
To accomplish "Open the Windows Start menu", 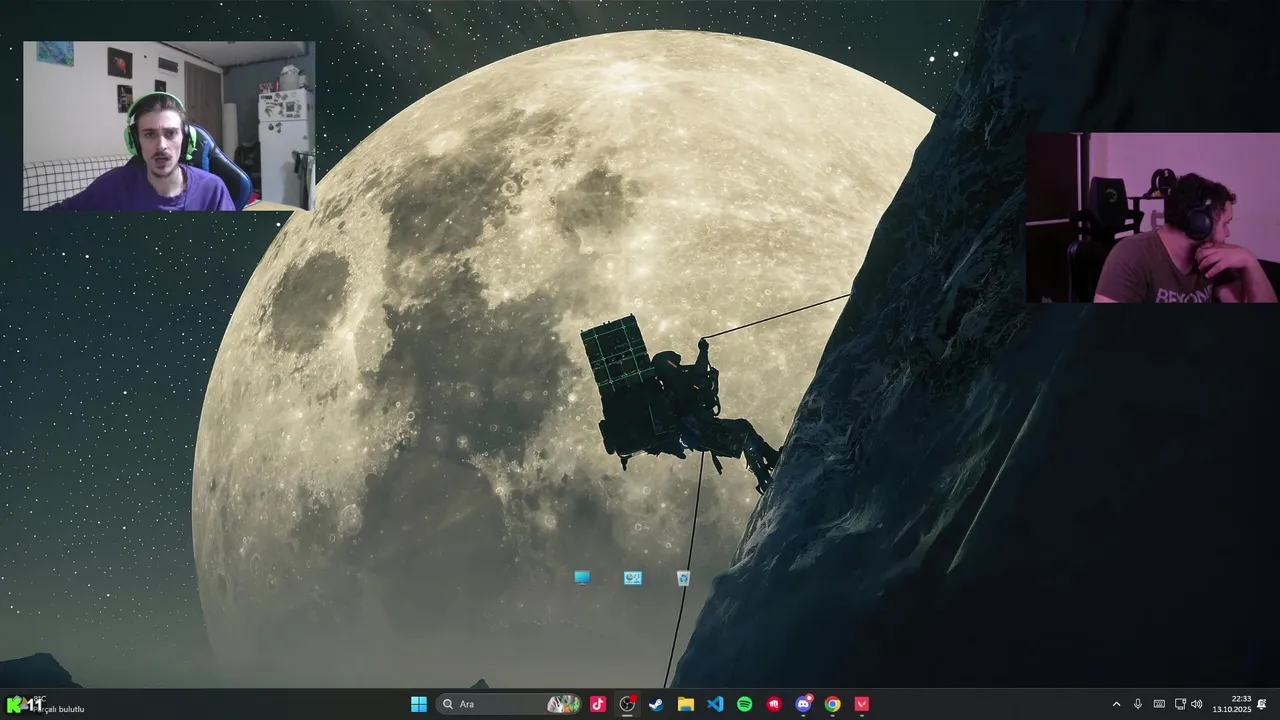I will click(x=419, y=704).
